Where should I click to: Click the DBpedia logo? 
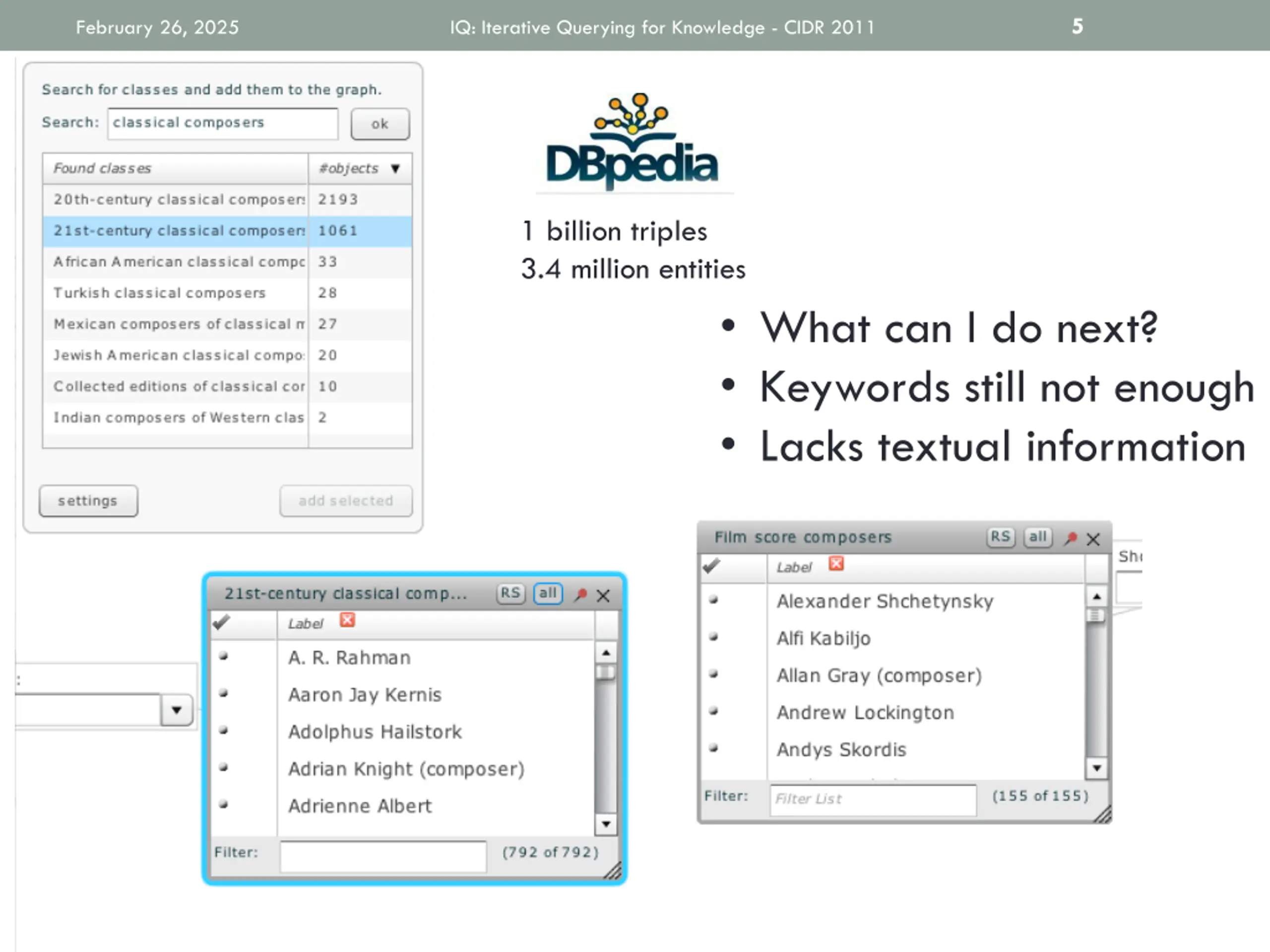[x=632, y=141]
